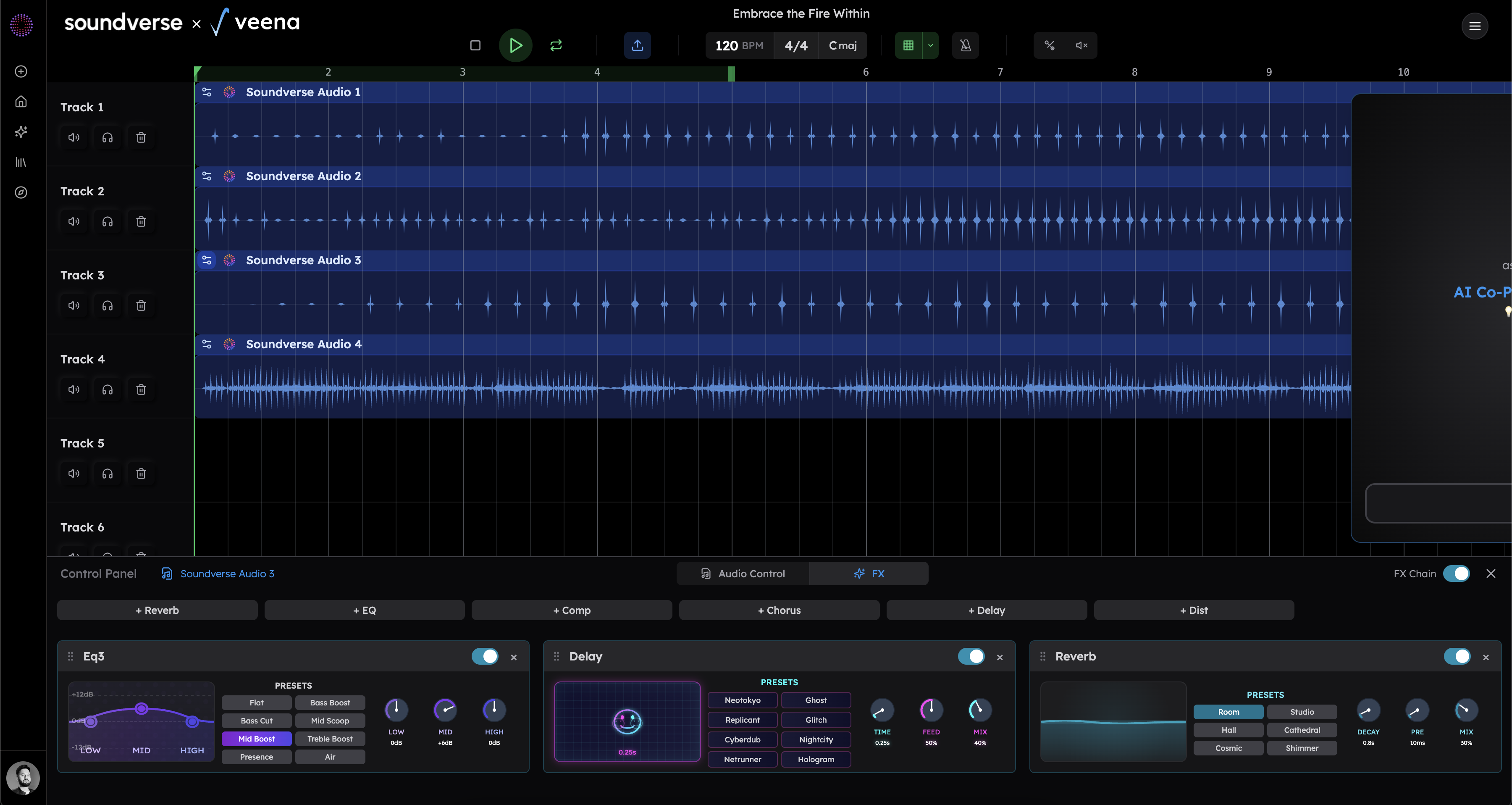Open the user profile avatar

point(23,778)
